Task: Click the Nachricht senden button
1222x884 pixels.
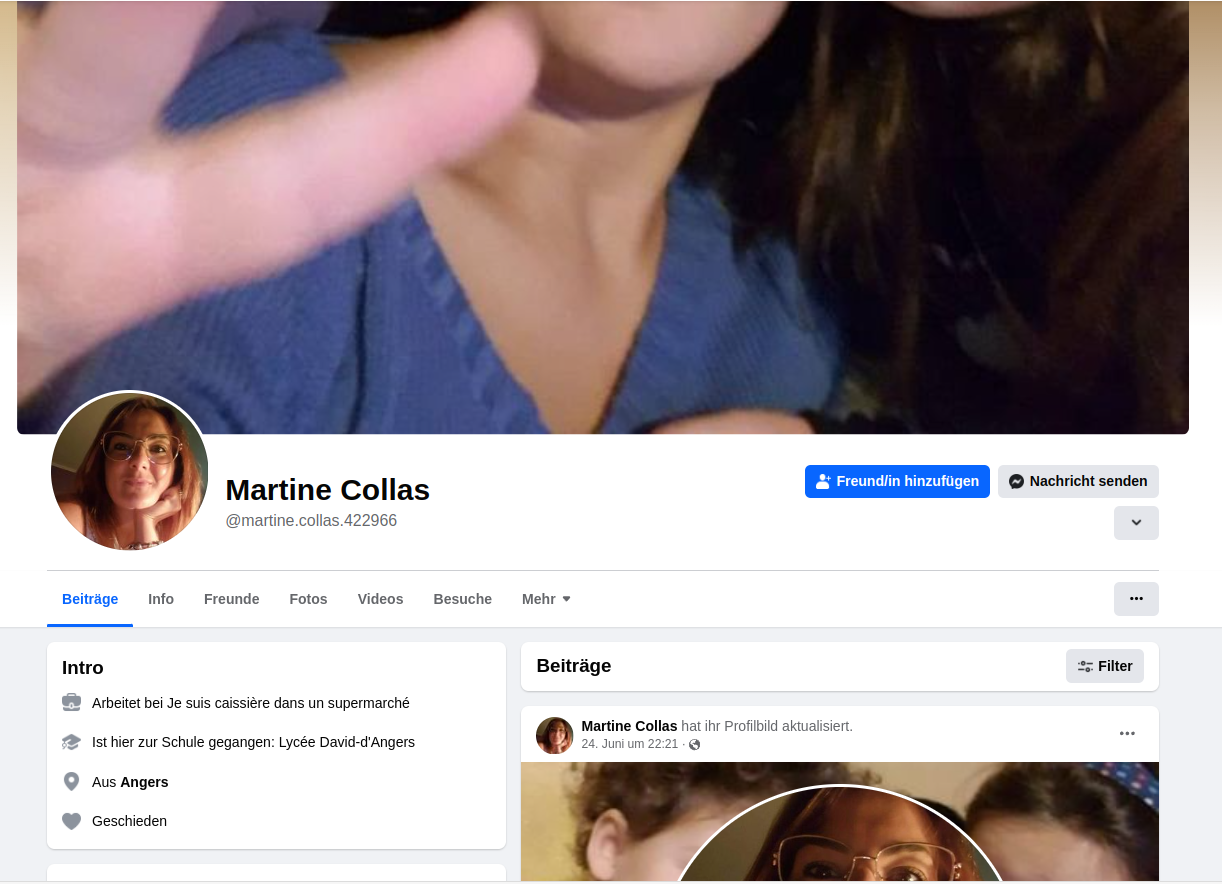Action: pyautogui.click(x=1078, y=481)
